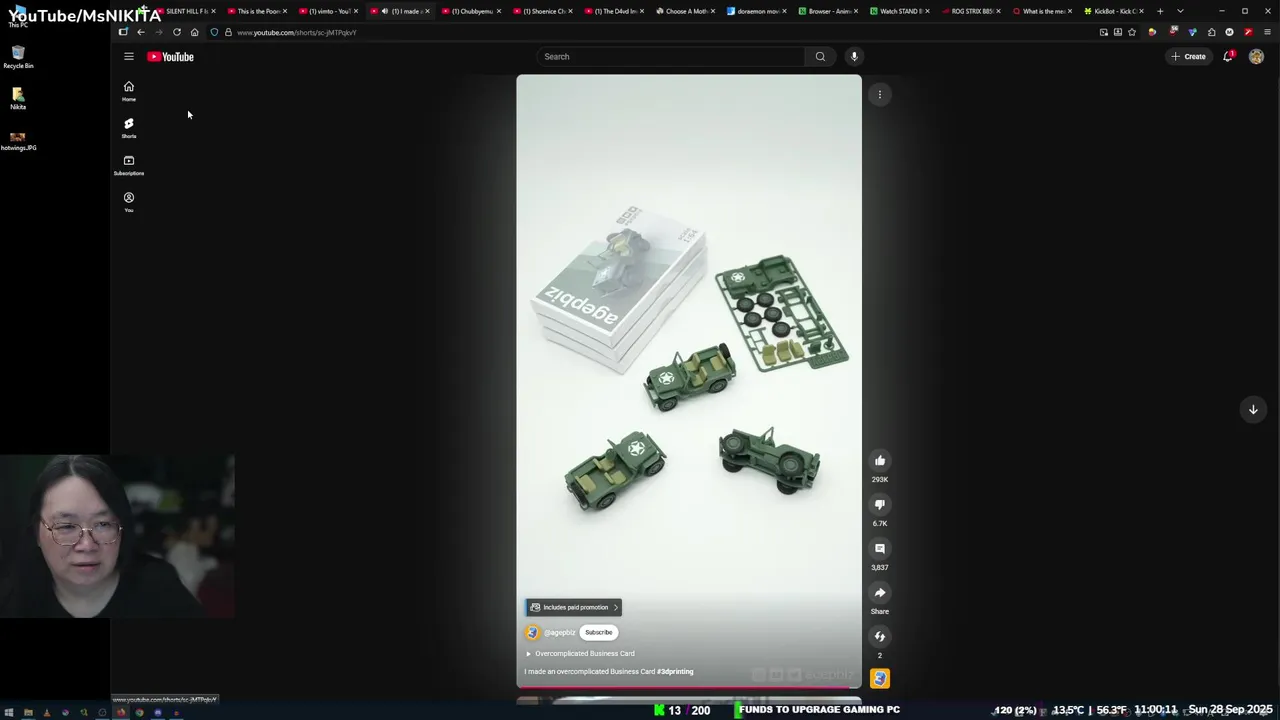Image resolution: width=1280 pixels, height=720 pixels.
Task: Open the YouTube hamburger guide menu
Action: (x=128, y=57)
